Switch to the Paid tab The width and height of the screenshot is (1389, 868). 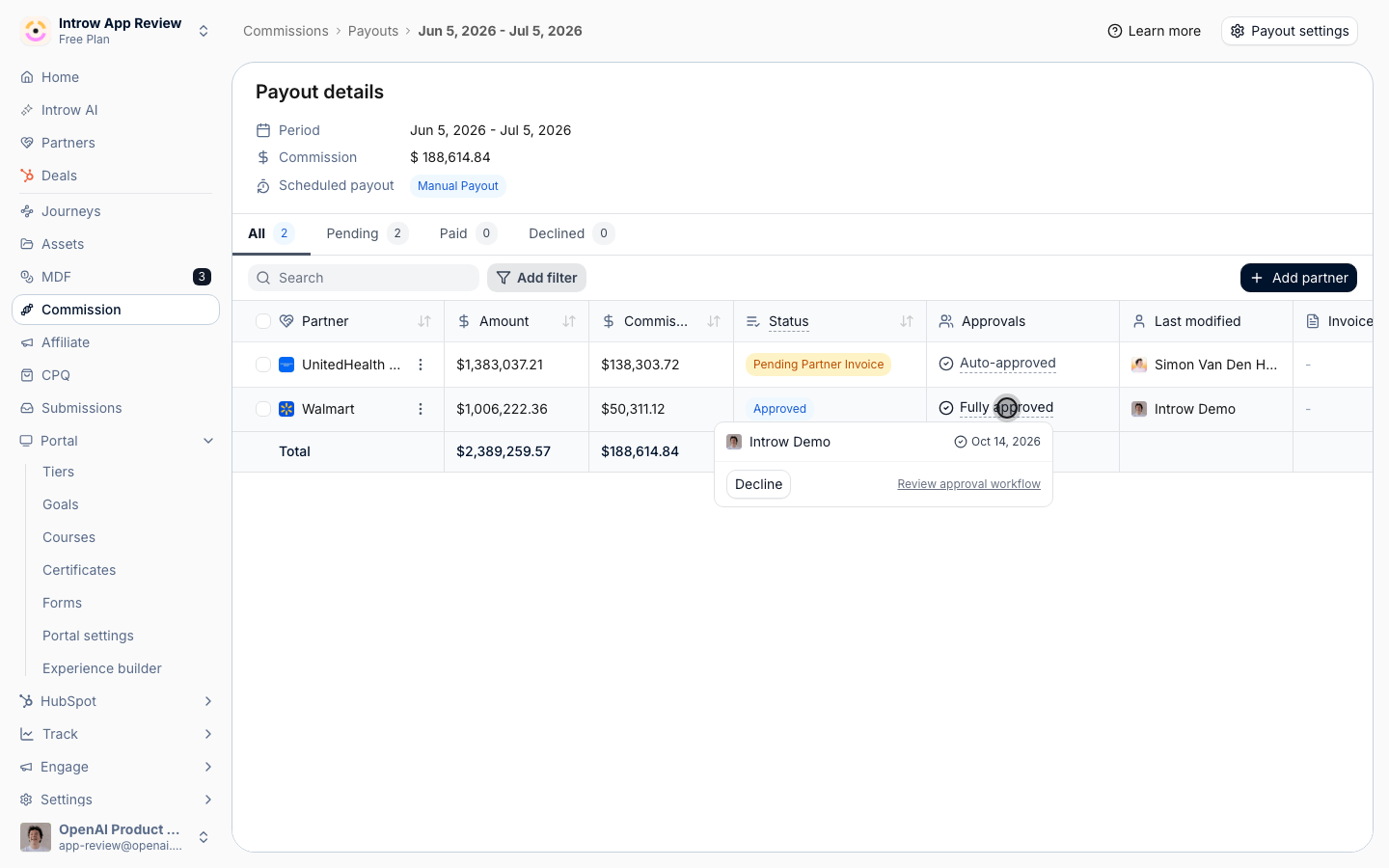(468, 233)
